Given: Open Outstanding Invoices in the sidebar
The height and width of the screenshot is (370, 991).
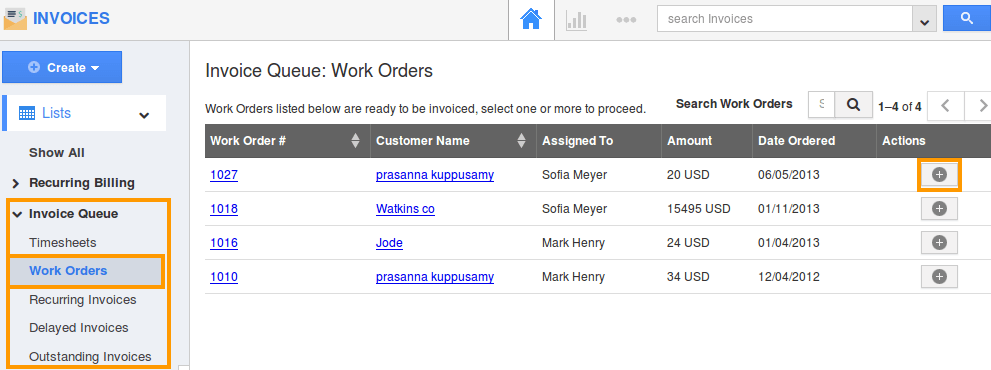Looking at the screenshot, I should (x=90, y=356).
